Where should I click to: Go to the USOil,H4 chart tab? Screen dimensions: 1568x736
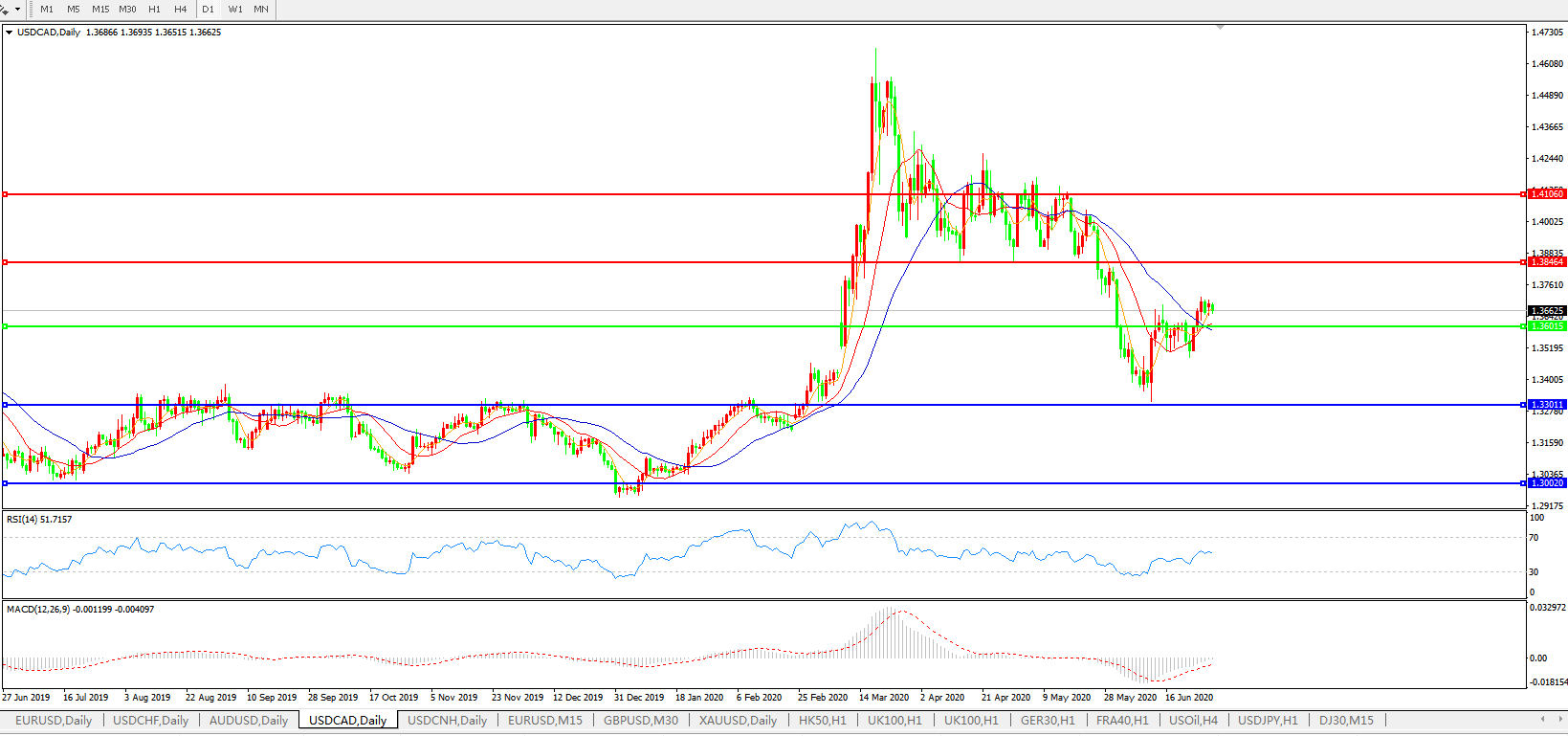pyautogui.click(x=1193, y=721)
